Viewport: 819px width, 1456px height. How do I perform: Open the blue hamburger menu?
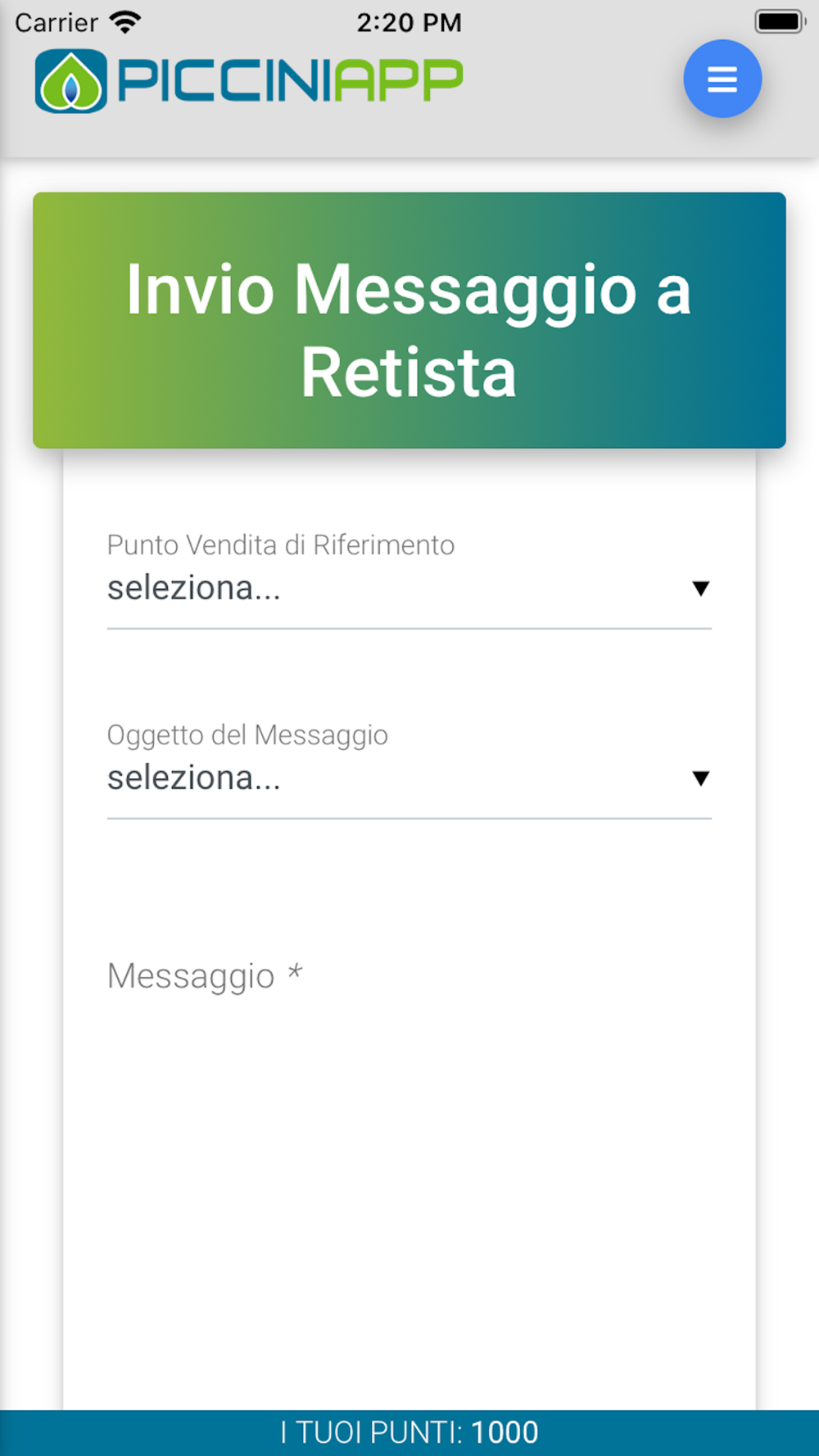(x=722, y=79)
